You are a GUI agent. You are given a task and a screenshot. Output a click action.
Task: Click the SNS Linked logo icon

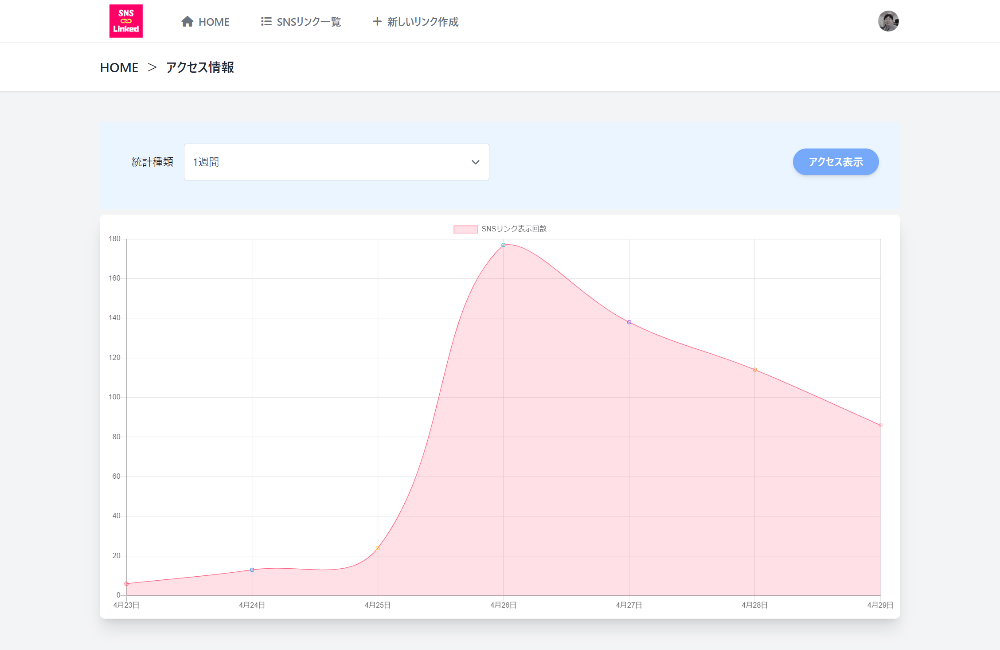(x=126, y=20)
